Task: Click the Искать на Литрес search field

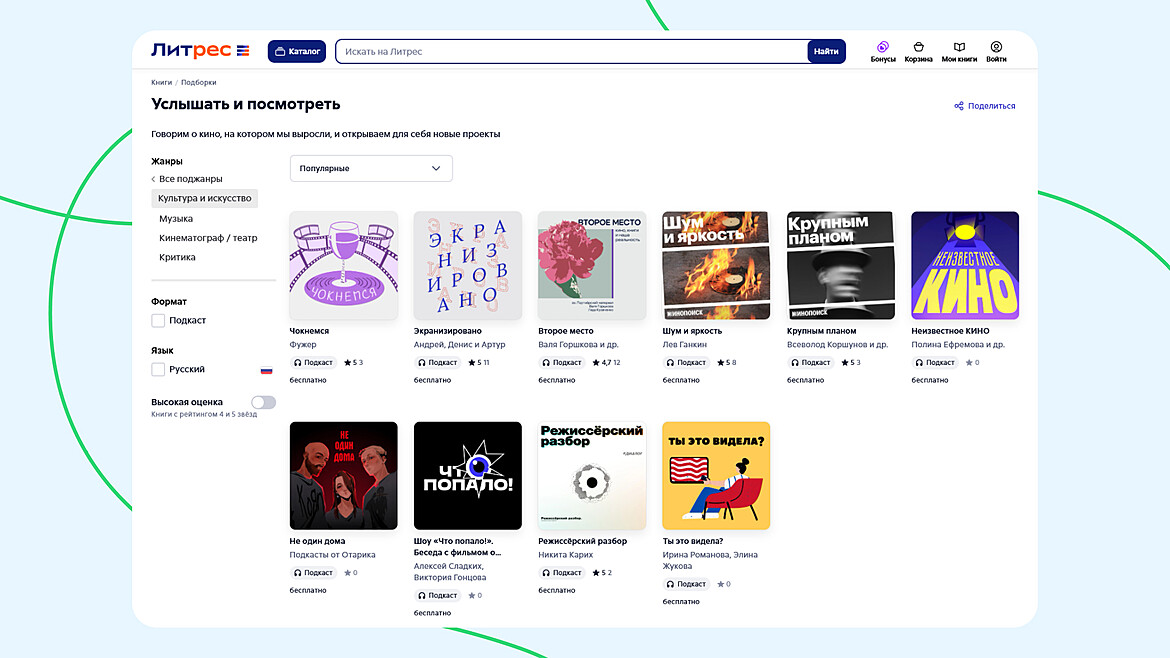Action: point(570,51)
